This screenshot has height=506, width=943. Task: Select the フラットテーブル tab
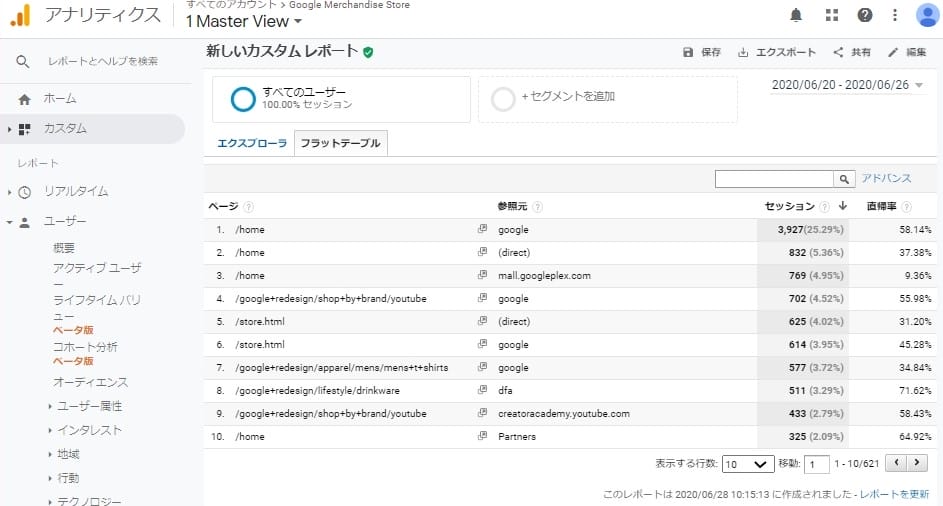point(340,143)
